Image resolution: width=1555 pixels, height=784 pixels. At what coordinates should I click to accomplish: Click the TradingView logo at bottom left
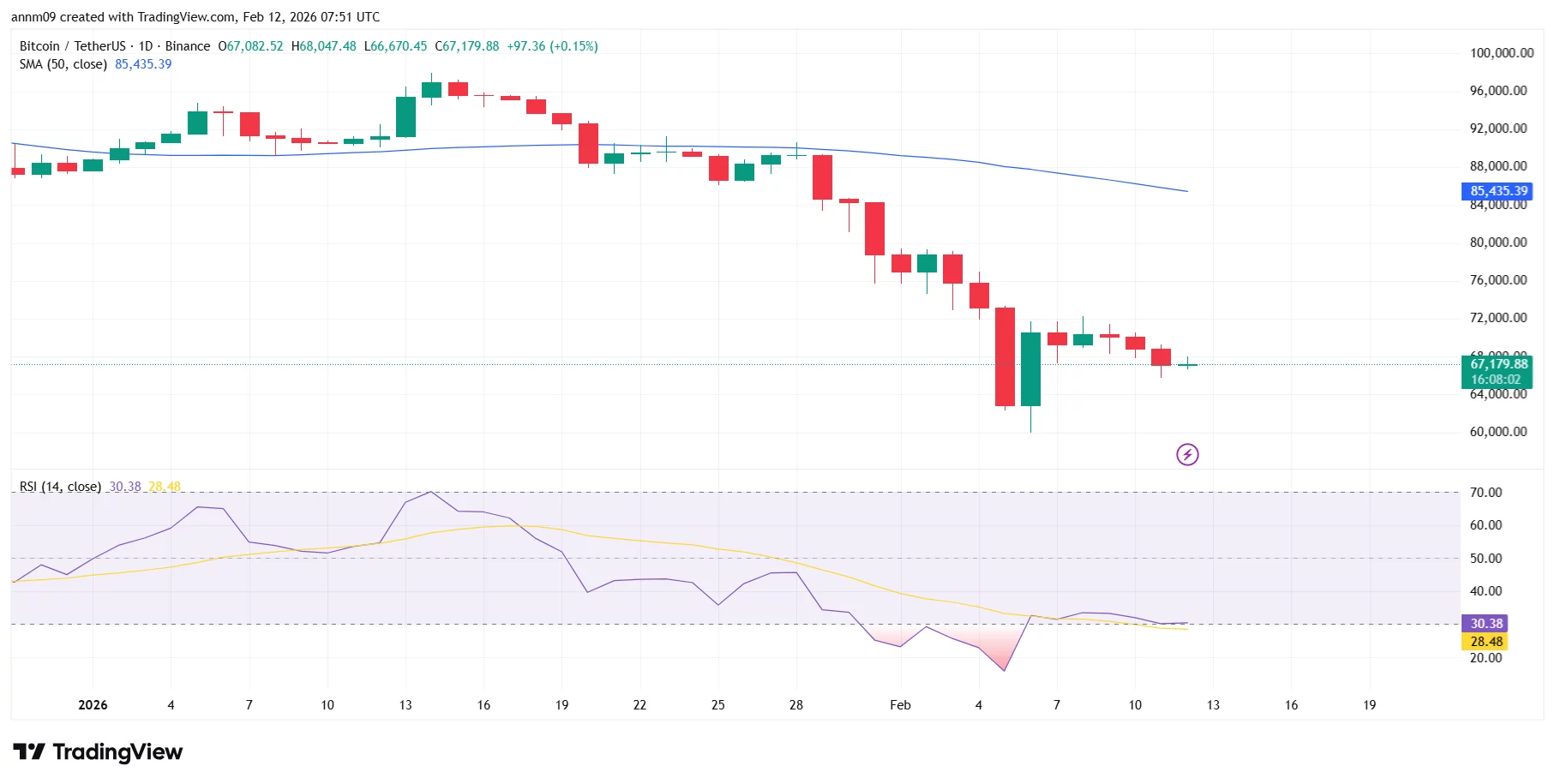click(x=97, y=752)
